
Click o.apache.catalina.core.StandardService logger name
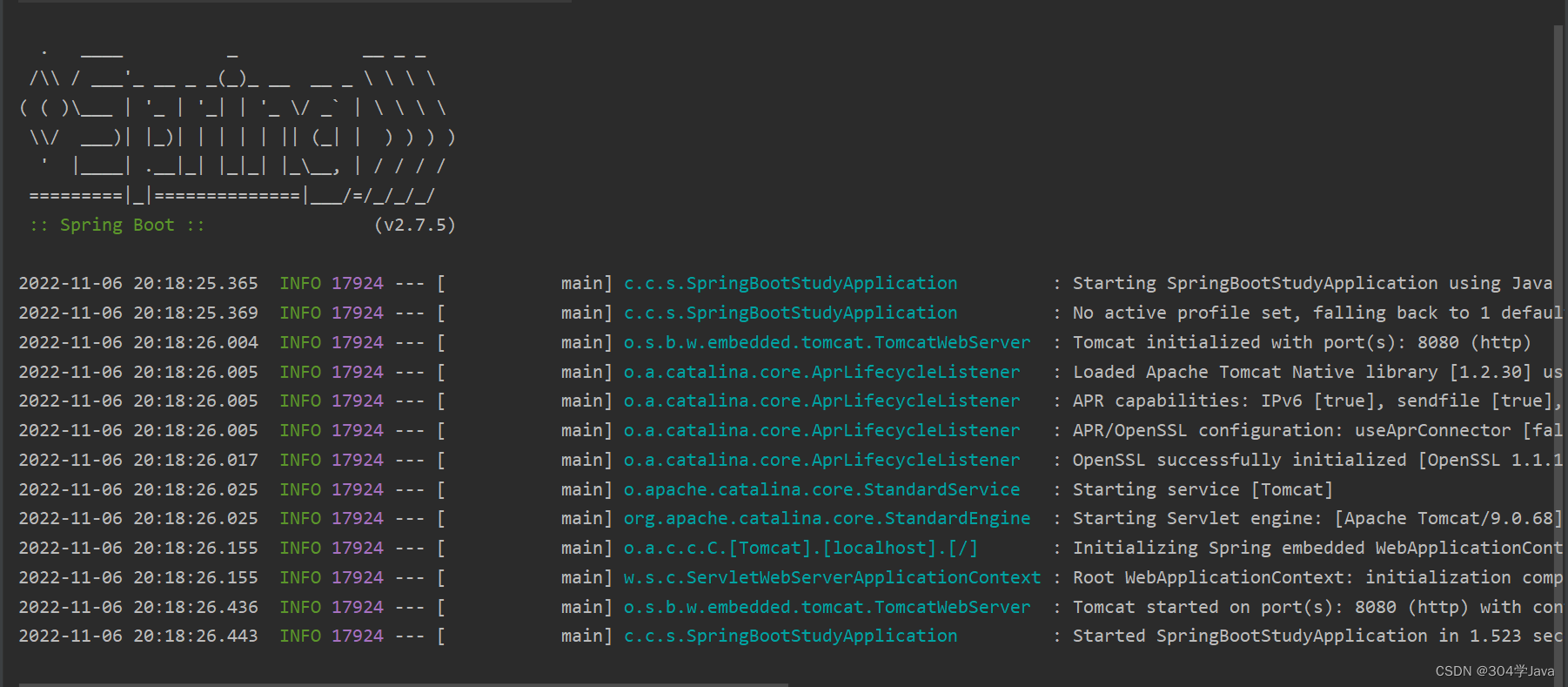click(821, 489)
